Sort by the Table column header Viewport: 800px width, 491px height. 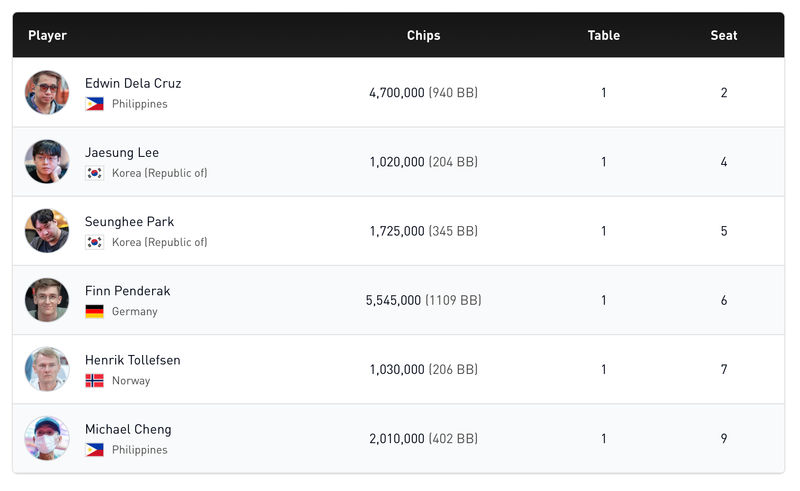[x=604, y=35]
